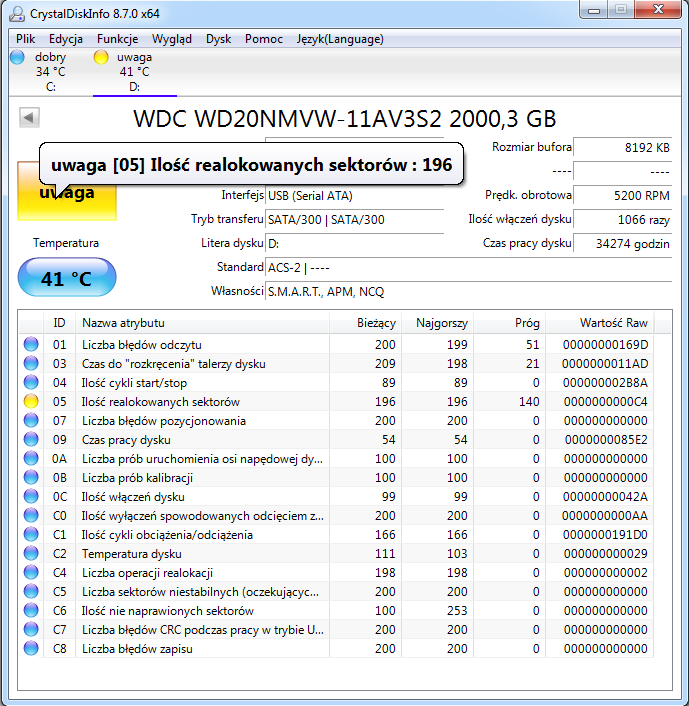This screenshot has width=689, height=706.
Task: Select row Ilość realokowanych sektorów
Action: pyautogui.click(x=336, y=401)
